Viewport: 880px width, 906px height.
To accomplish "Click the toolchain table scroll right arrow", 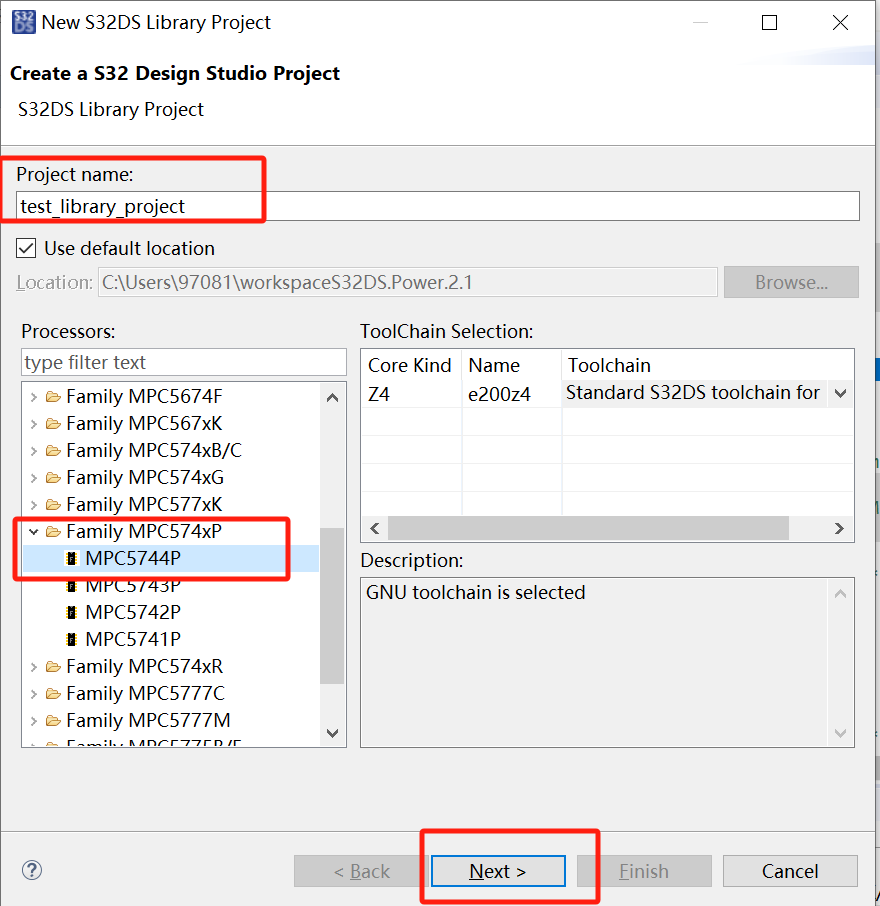I will point(840,529).
